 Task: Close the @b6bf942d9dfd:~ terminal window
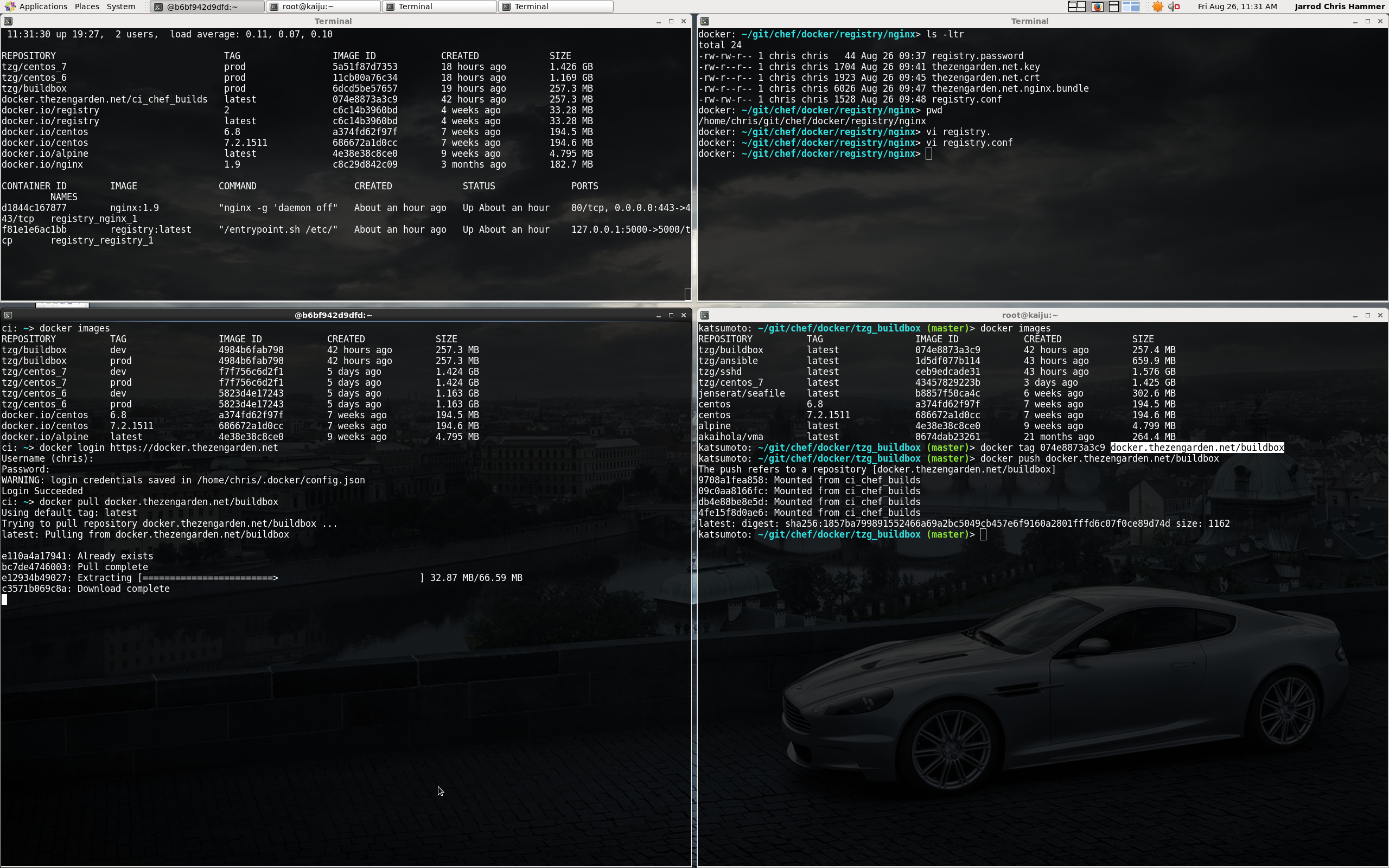pyautogui.click(x=684, y=315)
